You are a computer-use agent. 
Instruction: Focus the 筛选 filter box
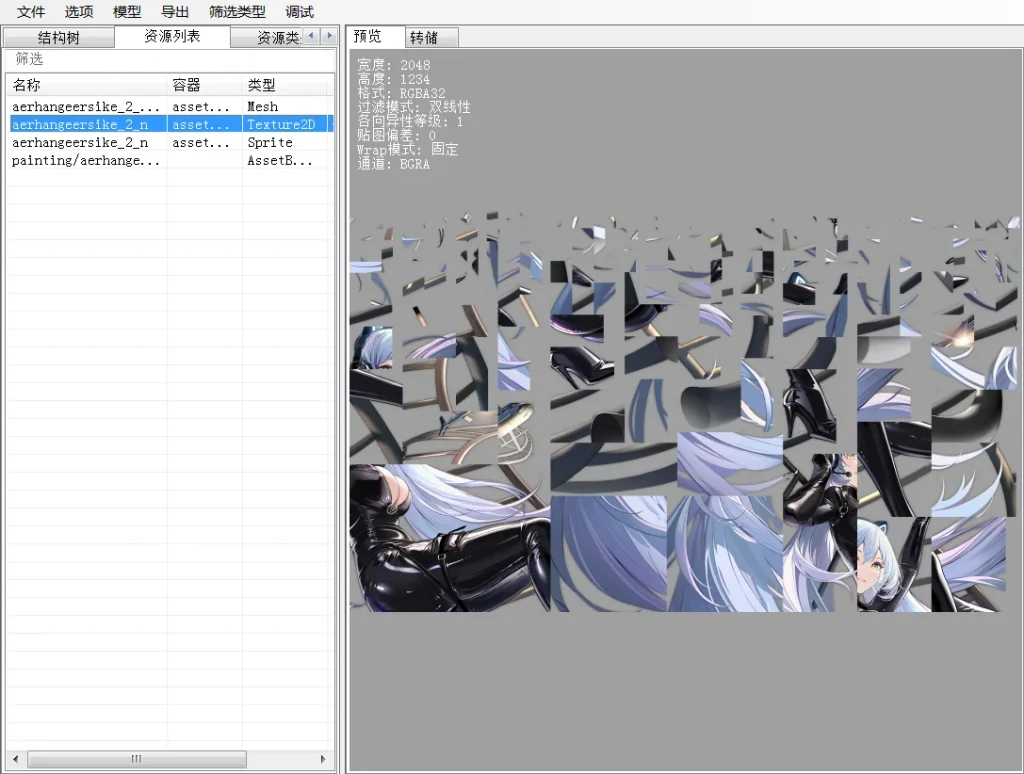pyautogui.click(x=170, y=59)
